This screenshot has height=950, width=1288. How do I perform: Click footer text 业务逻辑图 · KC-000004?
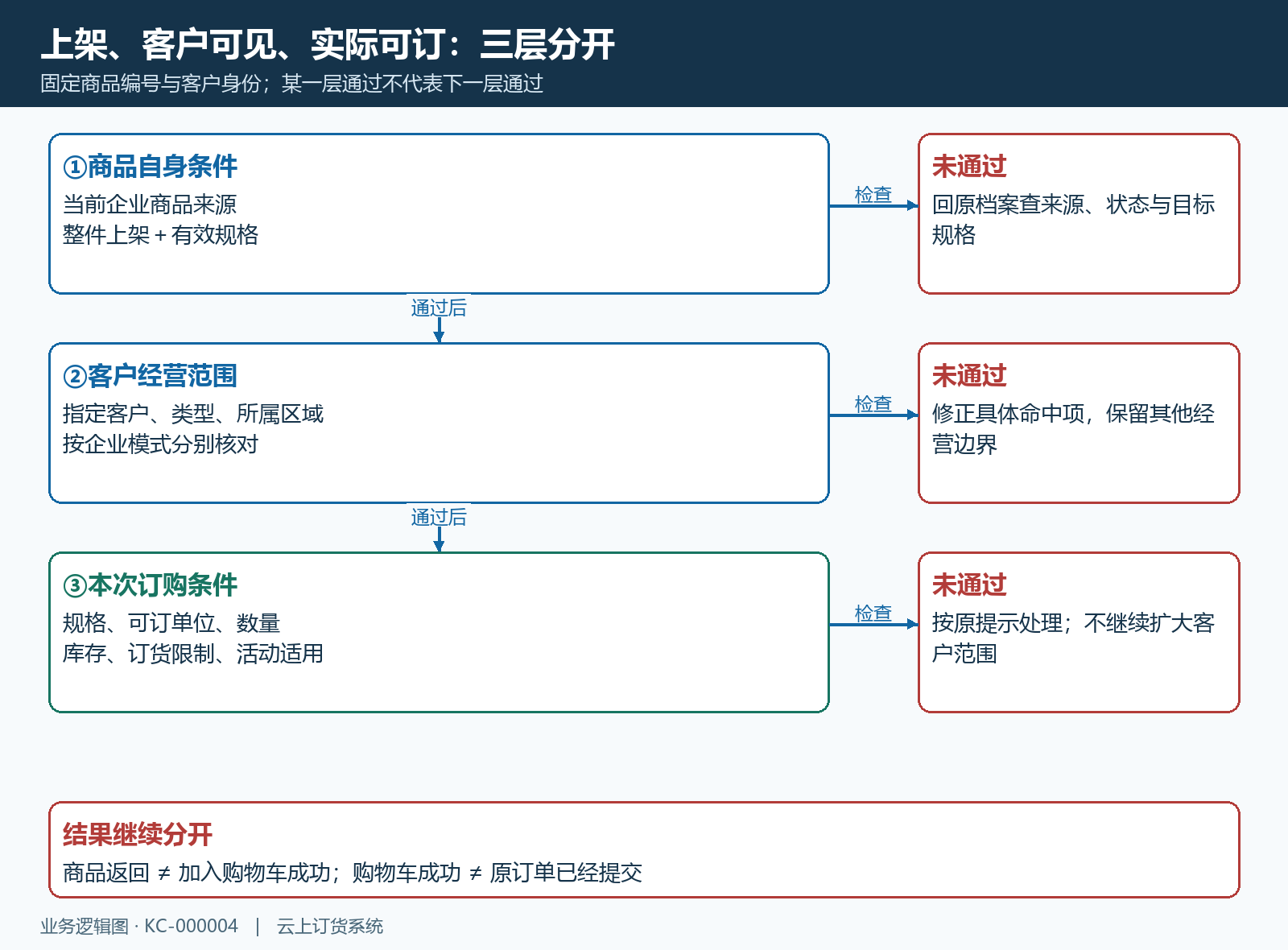(x=139, y=927)
